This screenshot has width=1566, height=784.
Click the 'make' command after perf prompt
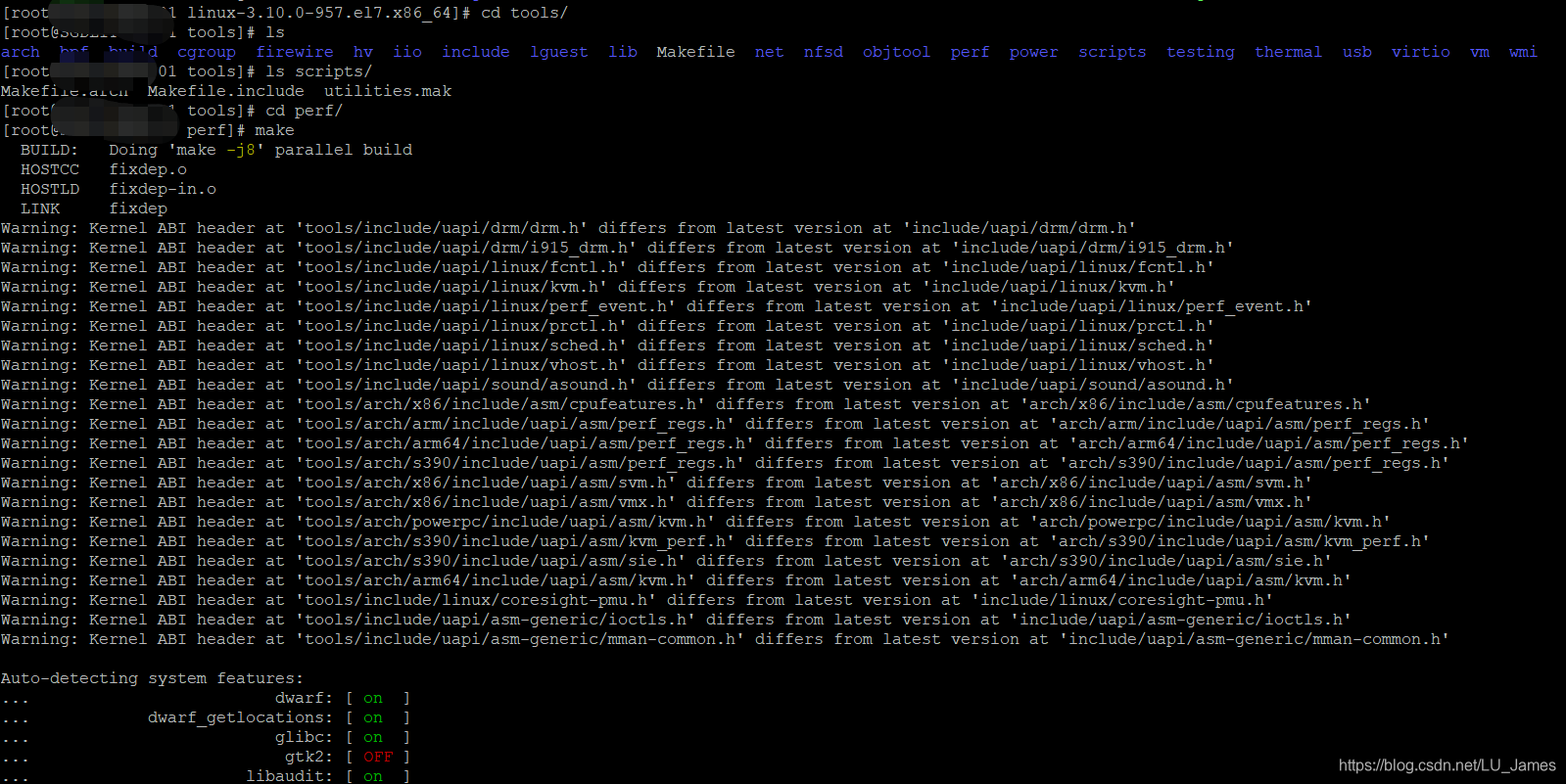coord(275,130)
